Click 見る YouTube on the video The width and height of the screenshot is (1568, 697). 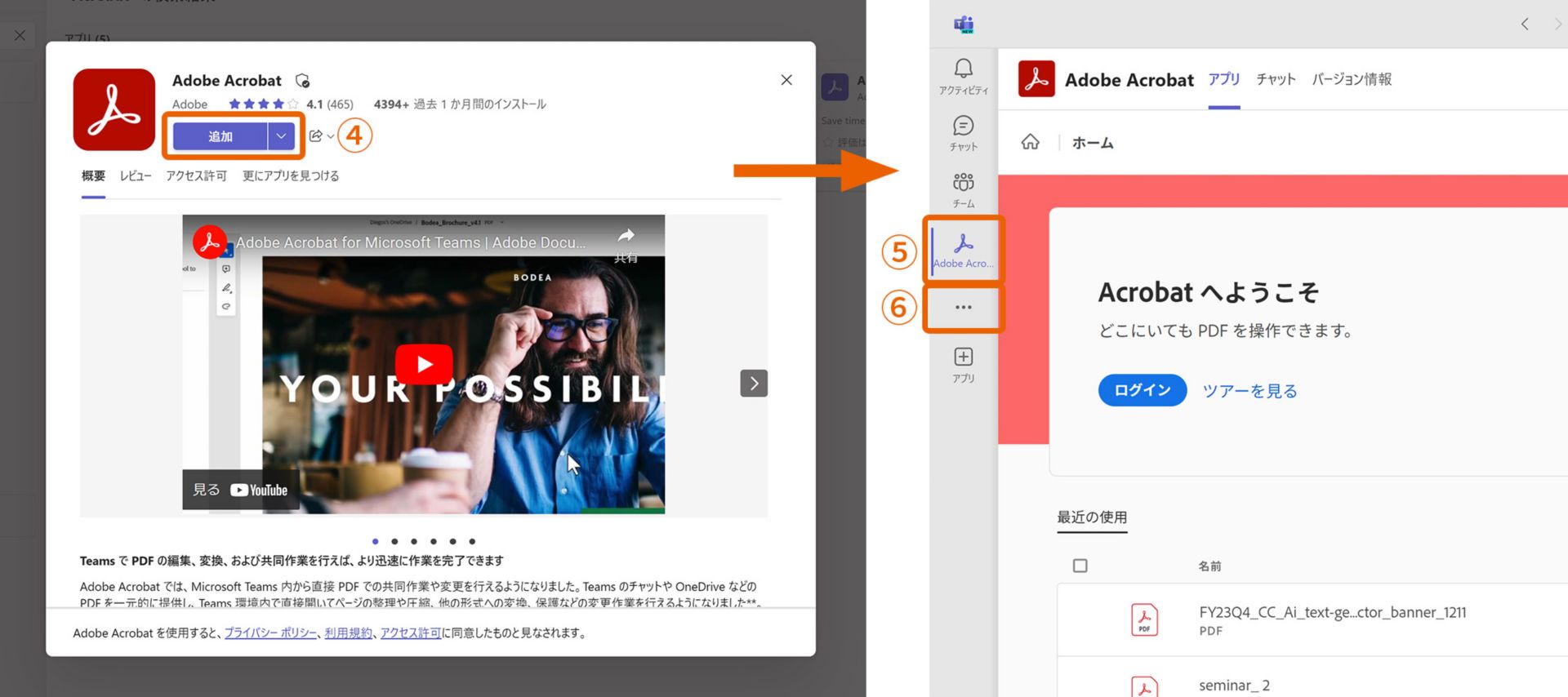[x=240, y=490]
